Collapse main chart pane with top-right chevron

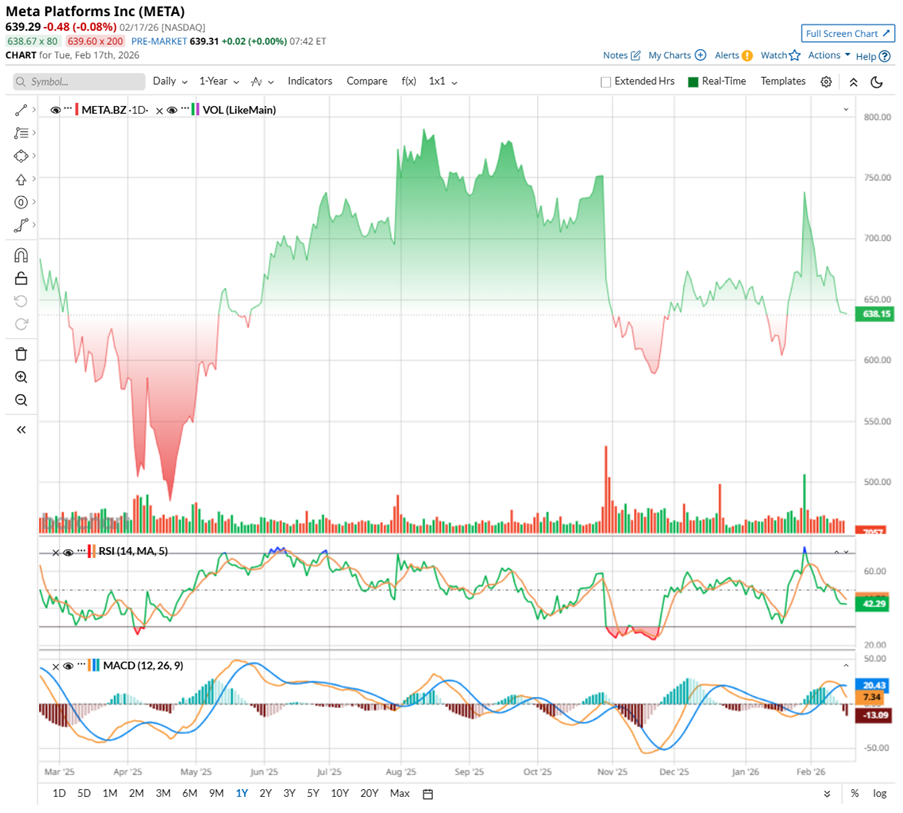[x=846, y=109]
